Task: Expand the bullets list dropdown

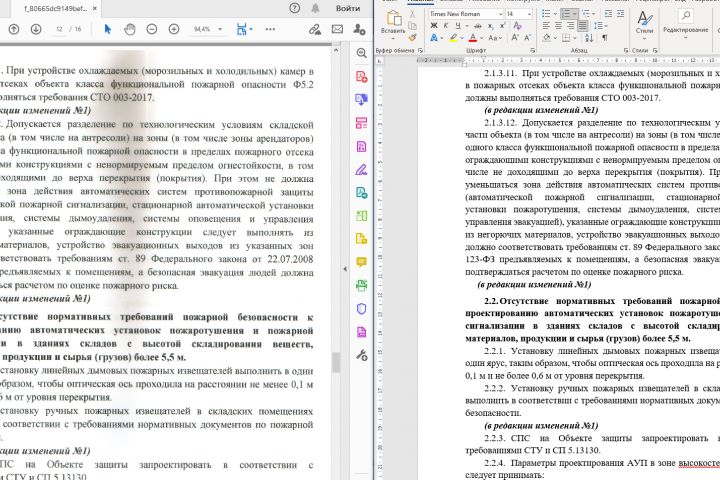Action: [555, 14]
